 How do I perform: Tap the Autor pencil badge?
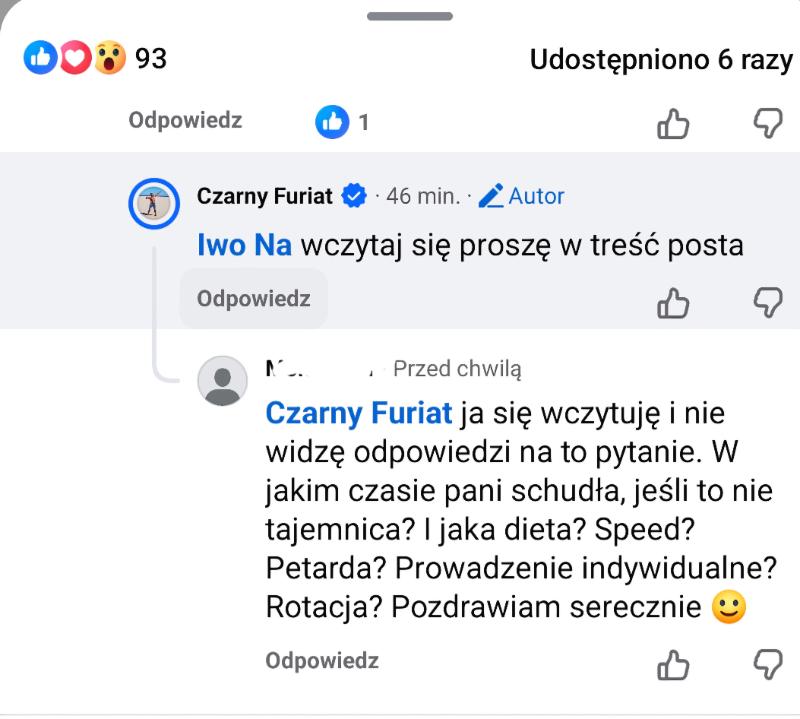point(521,196)
